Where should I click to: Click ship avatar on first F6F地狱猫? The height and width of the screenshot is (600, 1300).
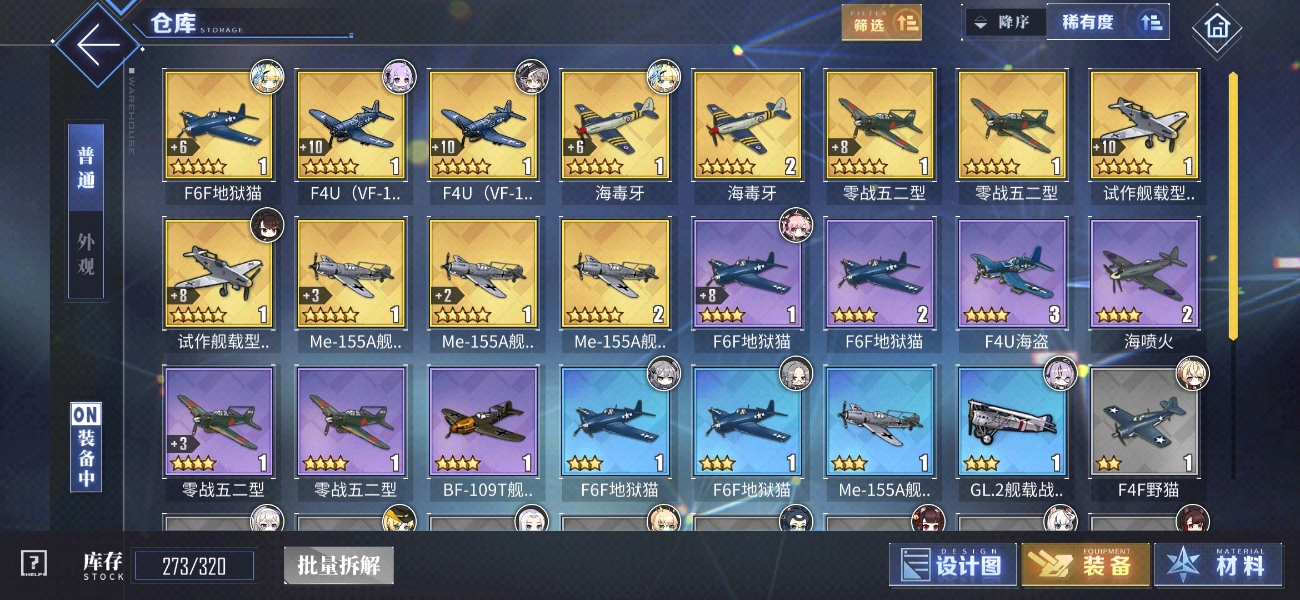click(x=266, y=76)
